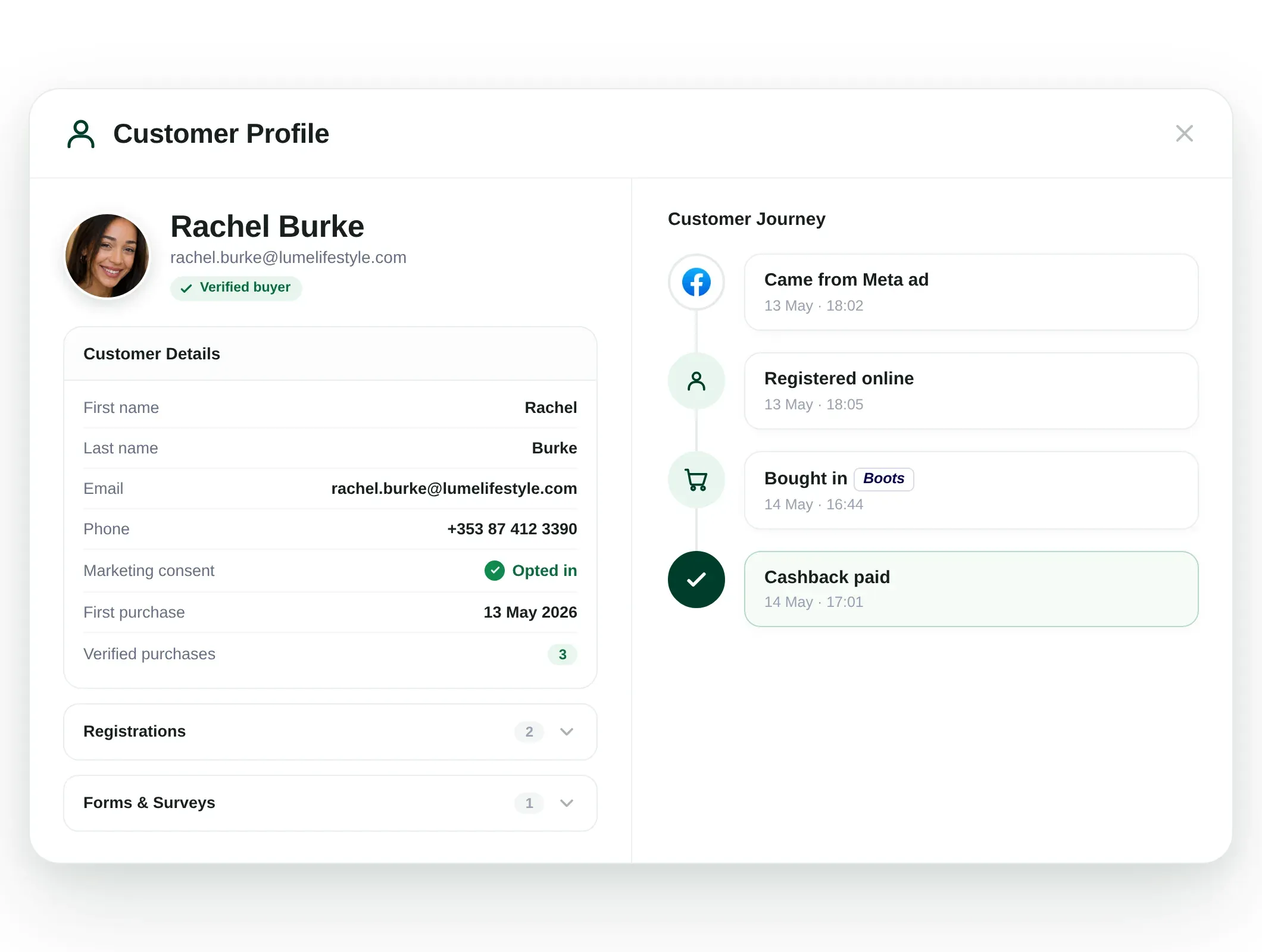Click the 13 May · 18:05 timestamp

(813, 405)
